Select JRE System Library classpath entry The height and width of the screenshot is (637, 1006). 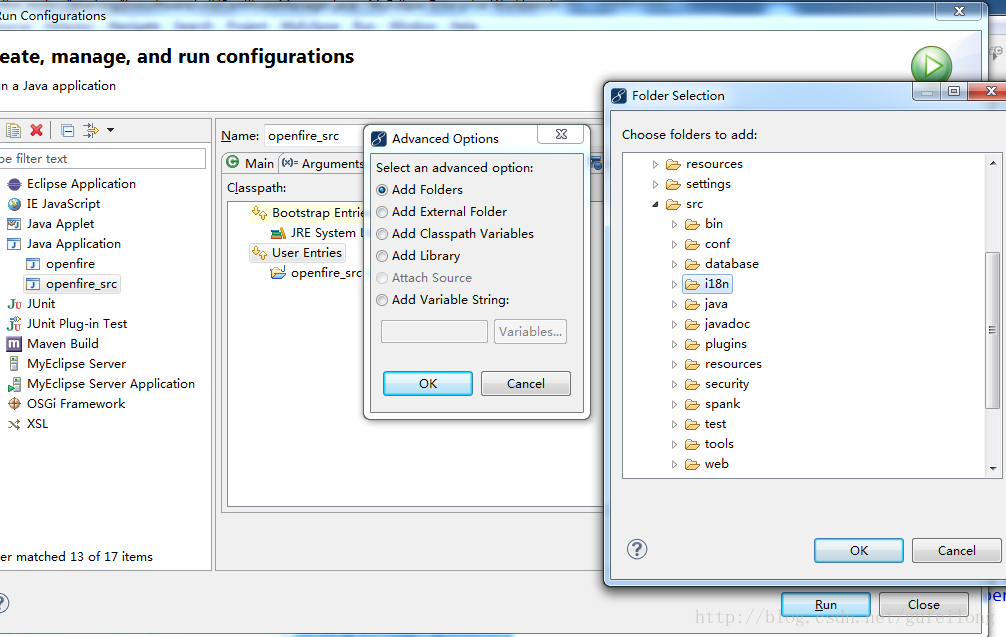tap(318, 233)
